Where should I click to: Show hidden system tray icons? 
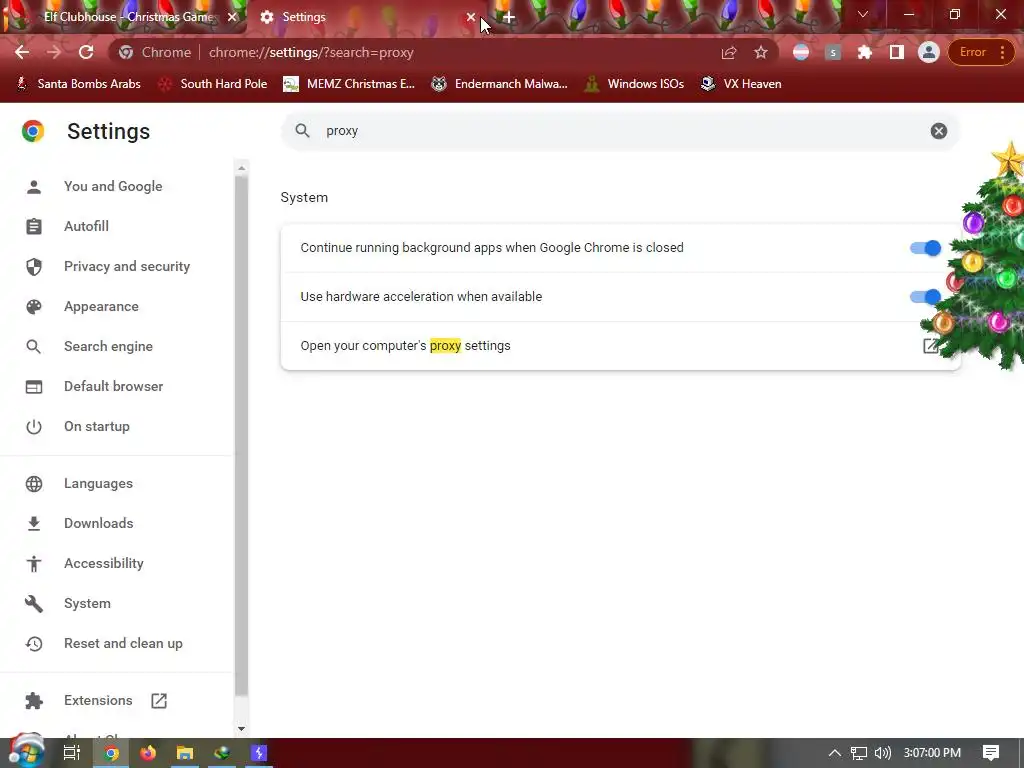(x=835, y=753)
